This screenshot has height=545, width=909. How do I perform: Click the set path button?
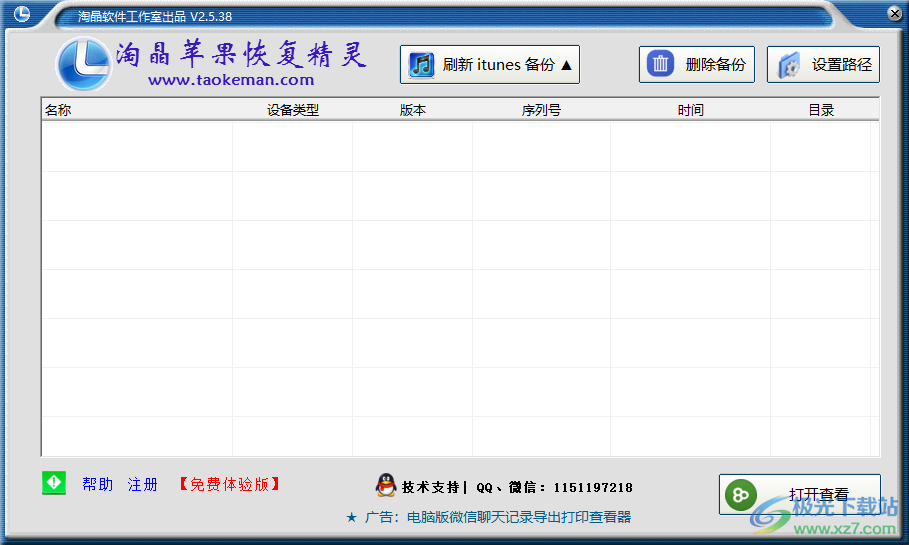[x=823, y=64]
